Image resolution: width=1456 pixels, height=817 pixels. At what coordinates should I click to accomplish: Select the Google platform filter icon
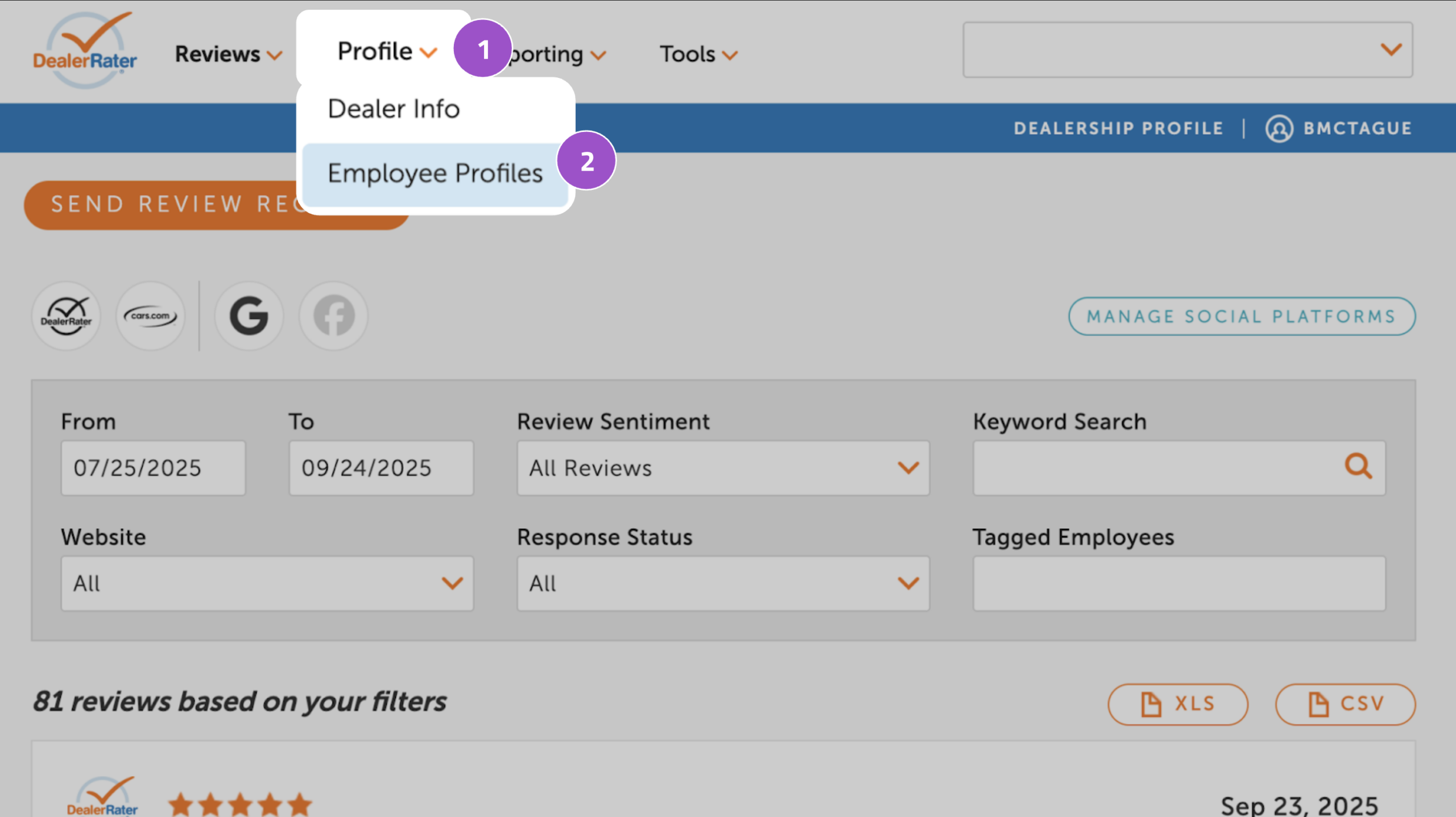click(249, 316)
